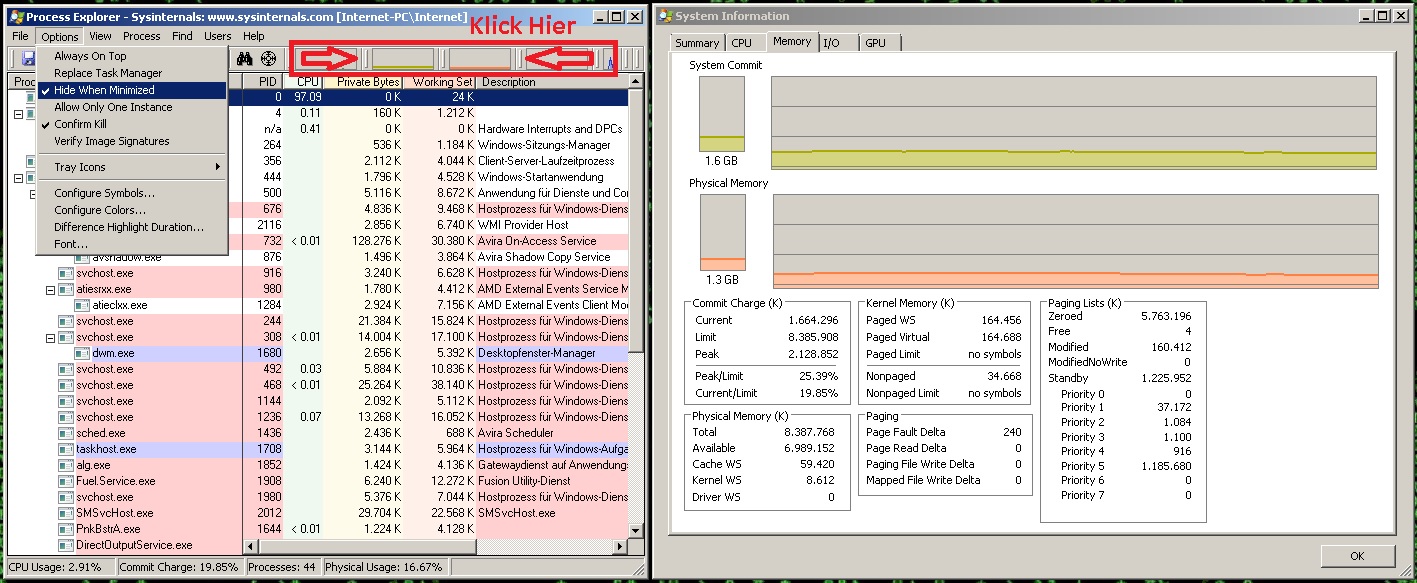Image resolution: width=1417 pixels, height=583 pixels.
Task: Sort by the Description column header
Action: pyautogui.click(x=552, y=82)
